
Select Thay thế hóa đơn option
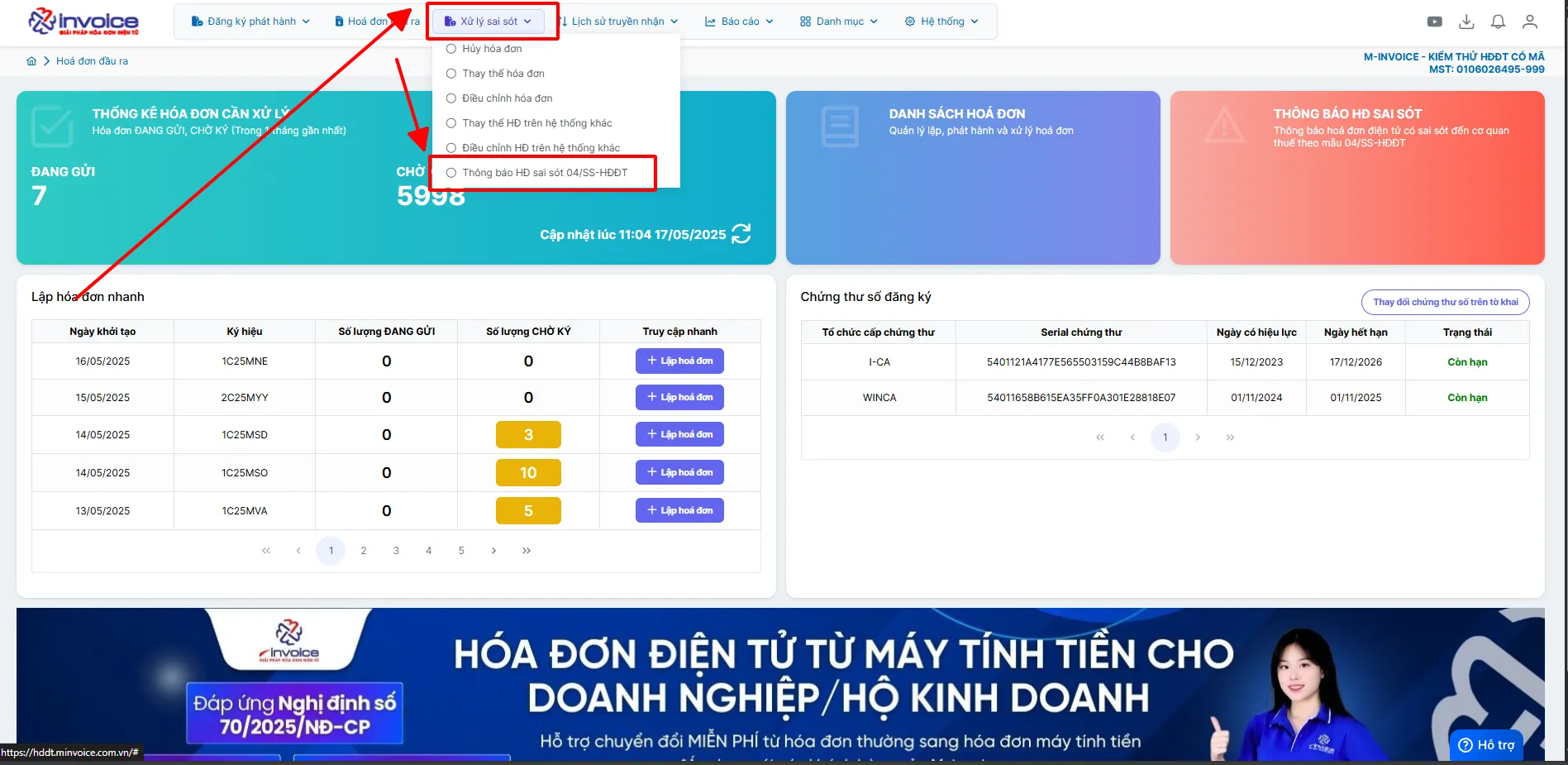tap(495, 74)
